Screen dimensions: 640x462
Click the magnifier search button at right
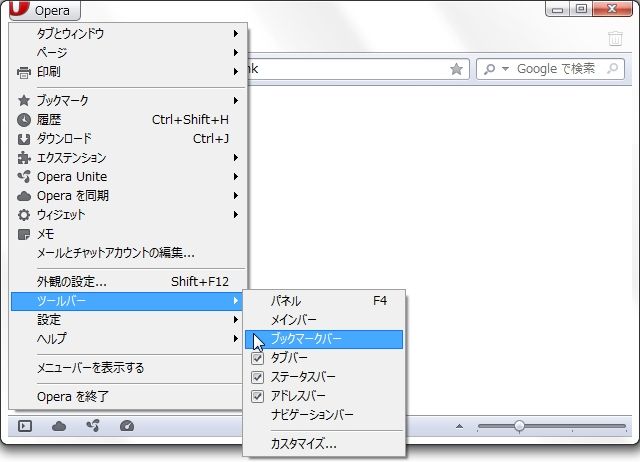[x=613, y=69]
